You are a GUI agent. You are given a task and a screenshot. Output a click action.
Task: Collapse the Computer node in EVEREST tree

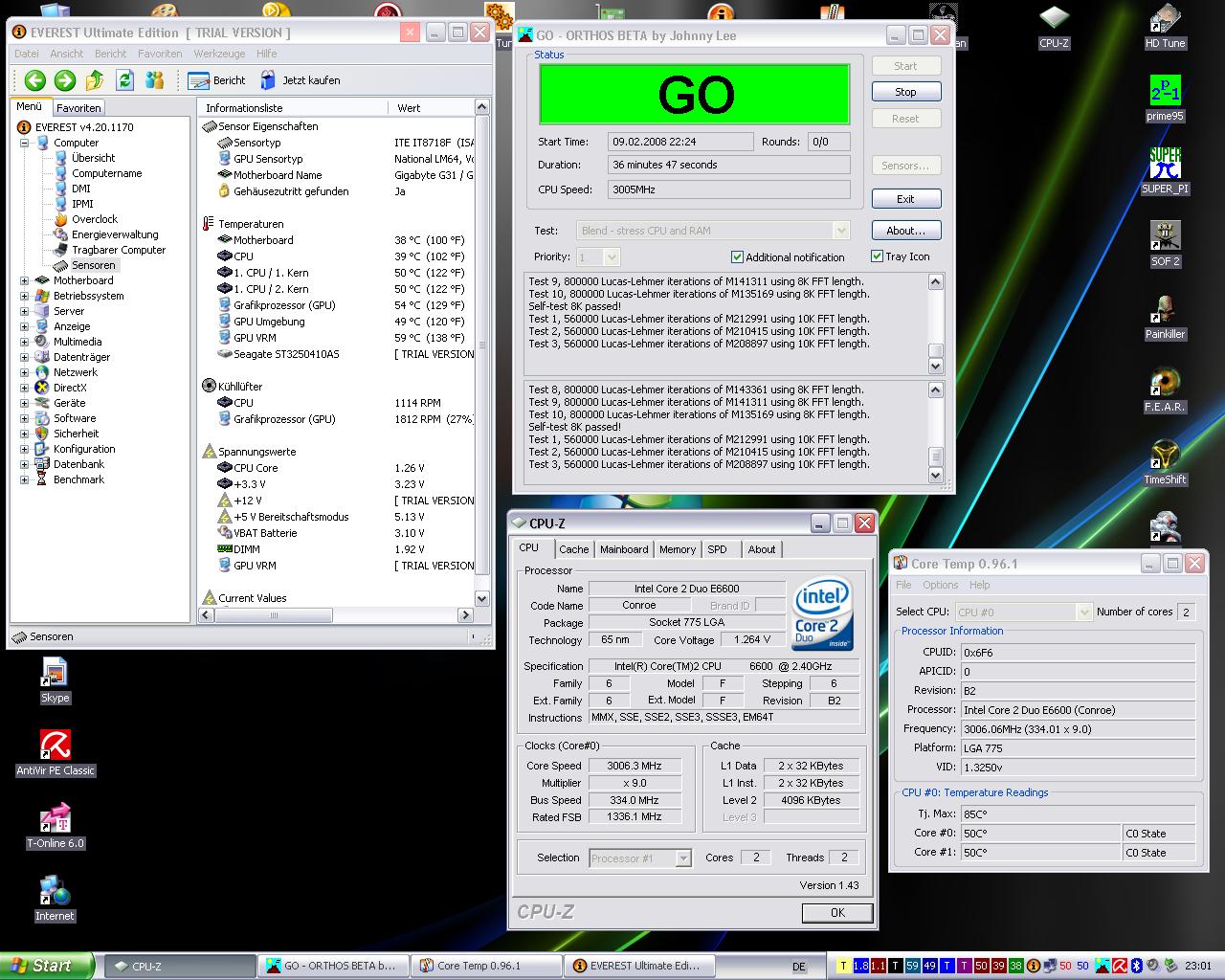point(25,143)
